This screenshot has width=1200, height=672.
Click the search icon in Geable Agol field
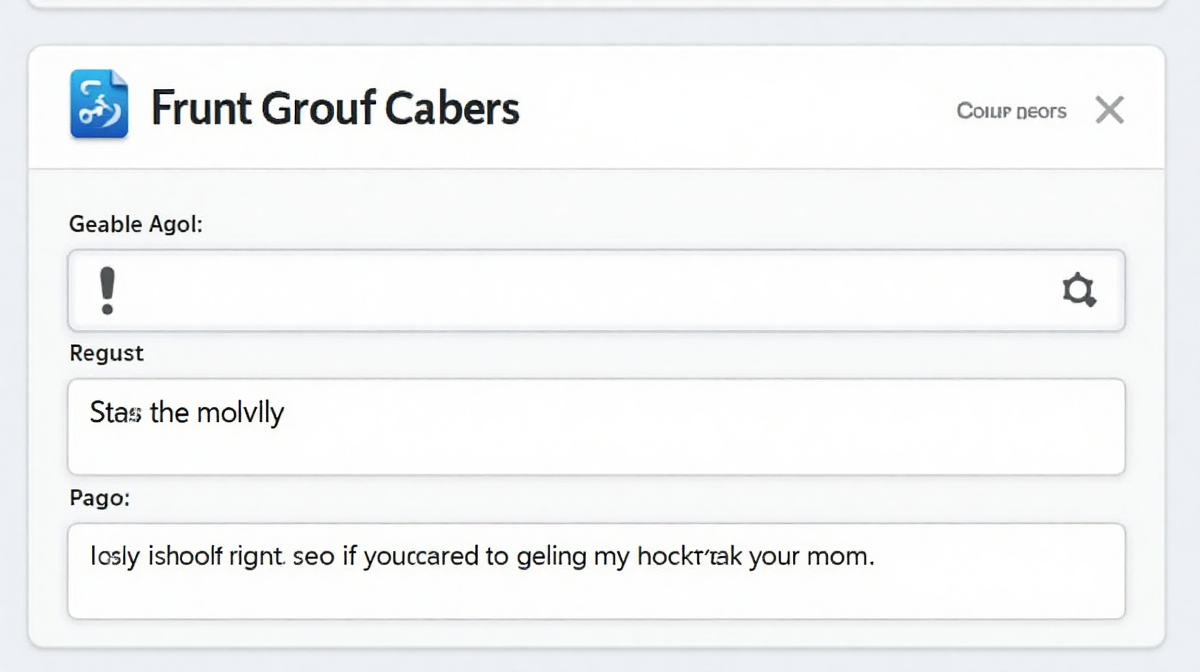click(x=1078, y=291)
